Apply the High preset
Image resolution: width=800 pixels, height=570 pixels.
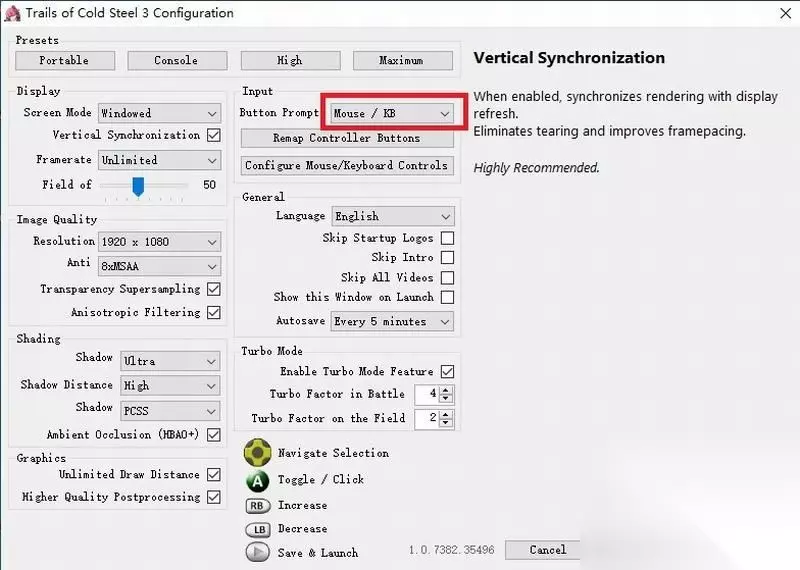pos(290,61)
